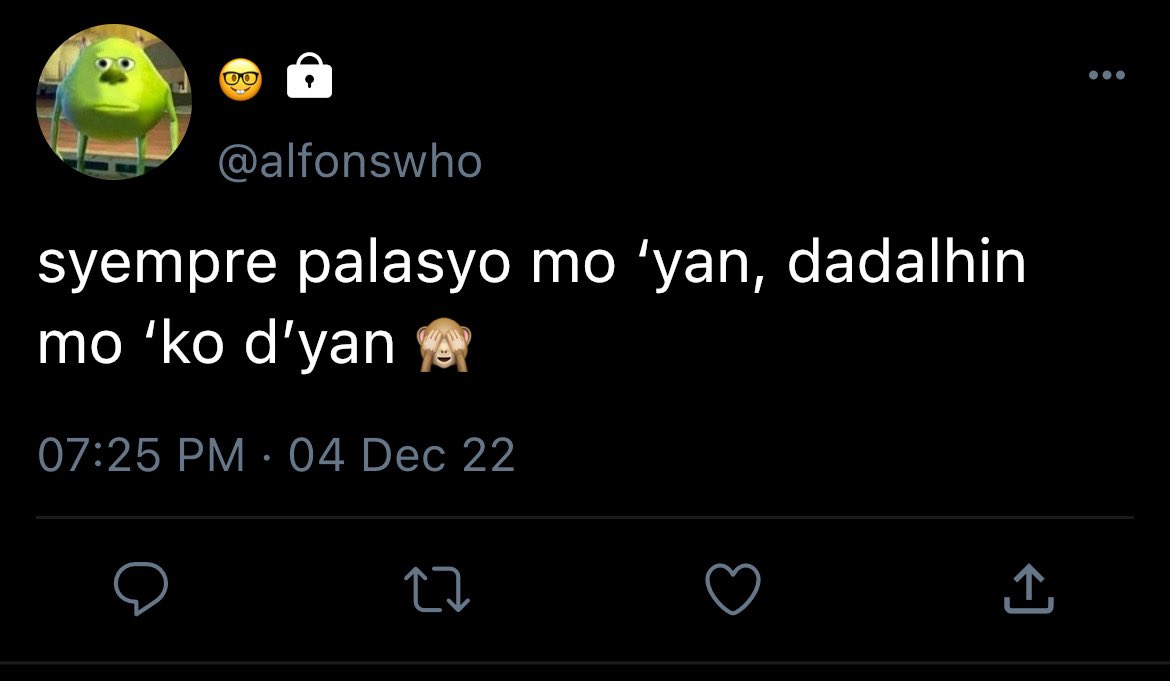Open the three-dot more options menu
This screenshot has height=681, width=1170.
tap(1107, 75)
